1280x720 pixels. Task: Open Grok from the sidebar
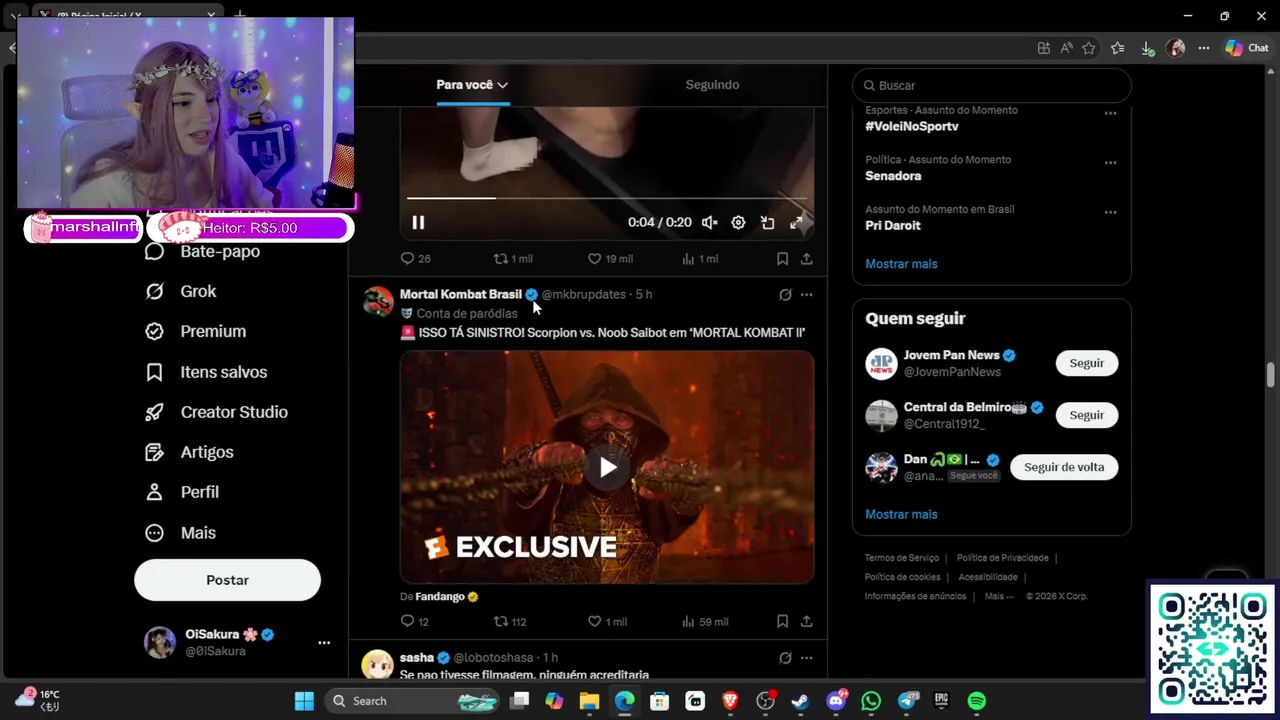[180, 291]
